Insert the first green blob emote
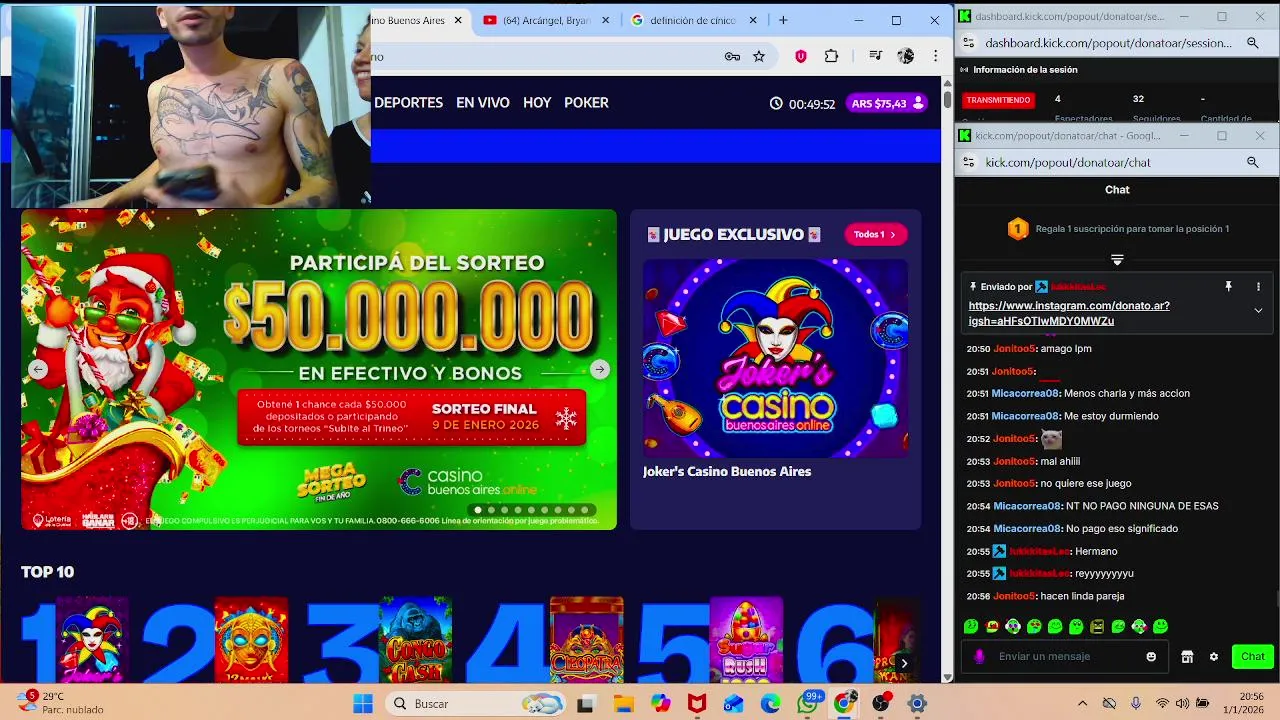 (970, 626)
